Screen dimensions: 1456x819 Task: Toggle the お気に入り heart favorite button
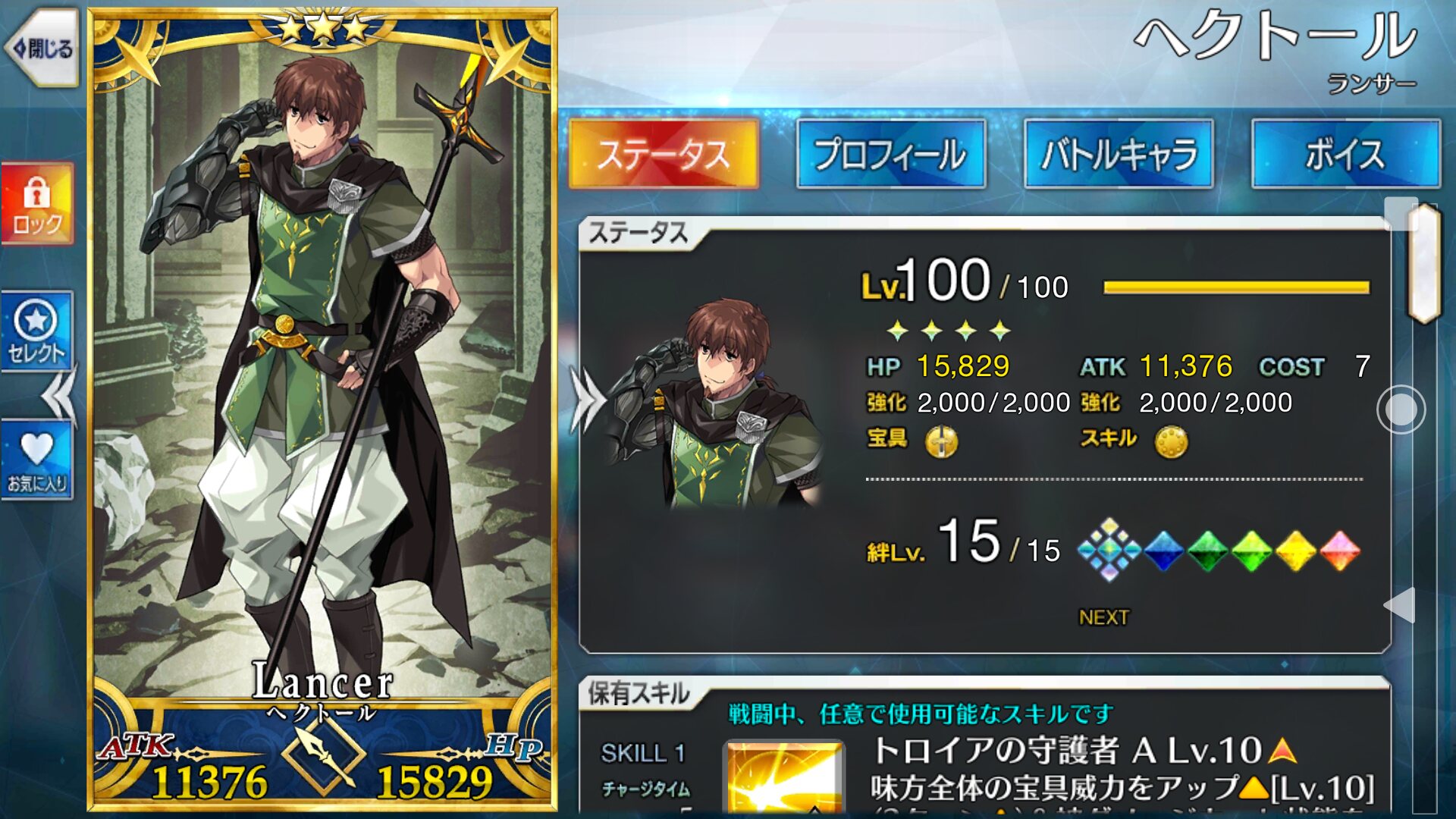click(37, 460)
